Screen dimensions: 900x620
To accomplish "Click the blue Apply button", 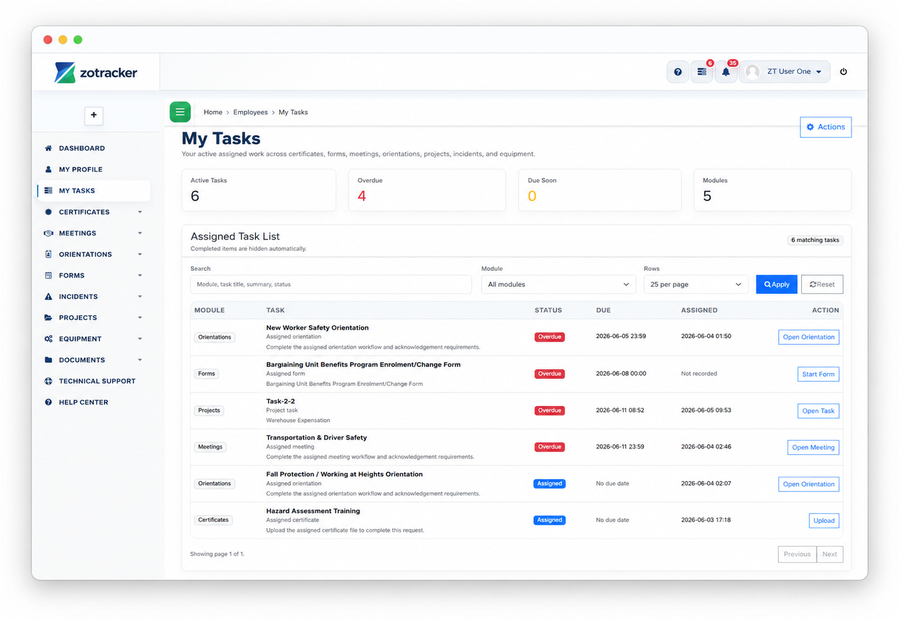I will [776, 284].
